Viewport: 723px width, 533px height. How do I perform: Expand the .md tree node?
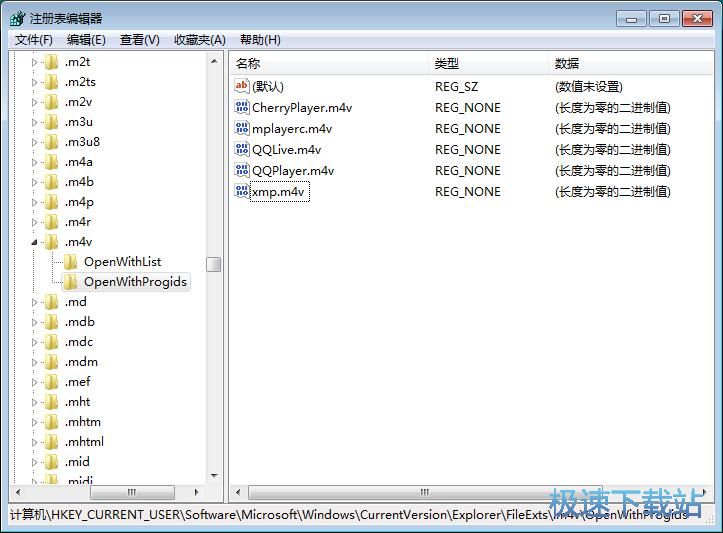click(x=34, y=302)
